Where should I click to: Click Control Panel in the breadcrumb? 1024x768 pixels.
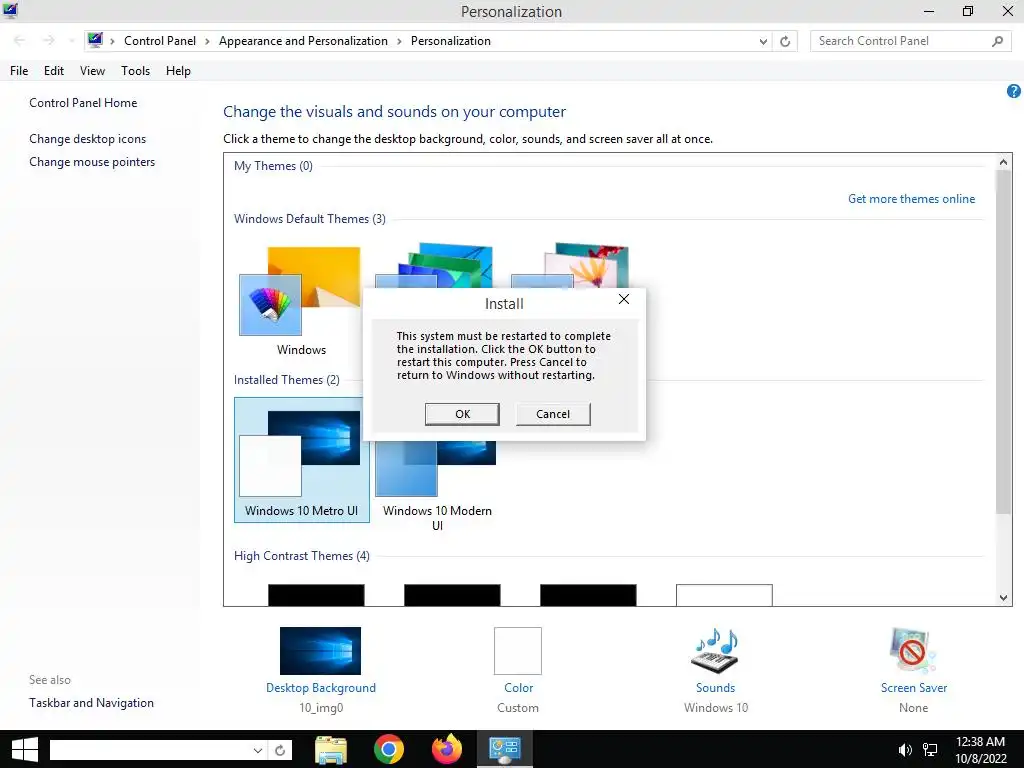[159, 40]
